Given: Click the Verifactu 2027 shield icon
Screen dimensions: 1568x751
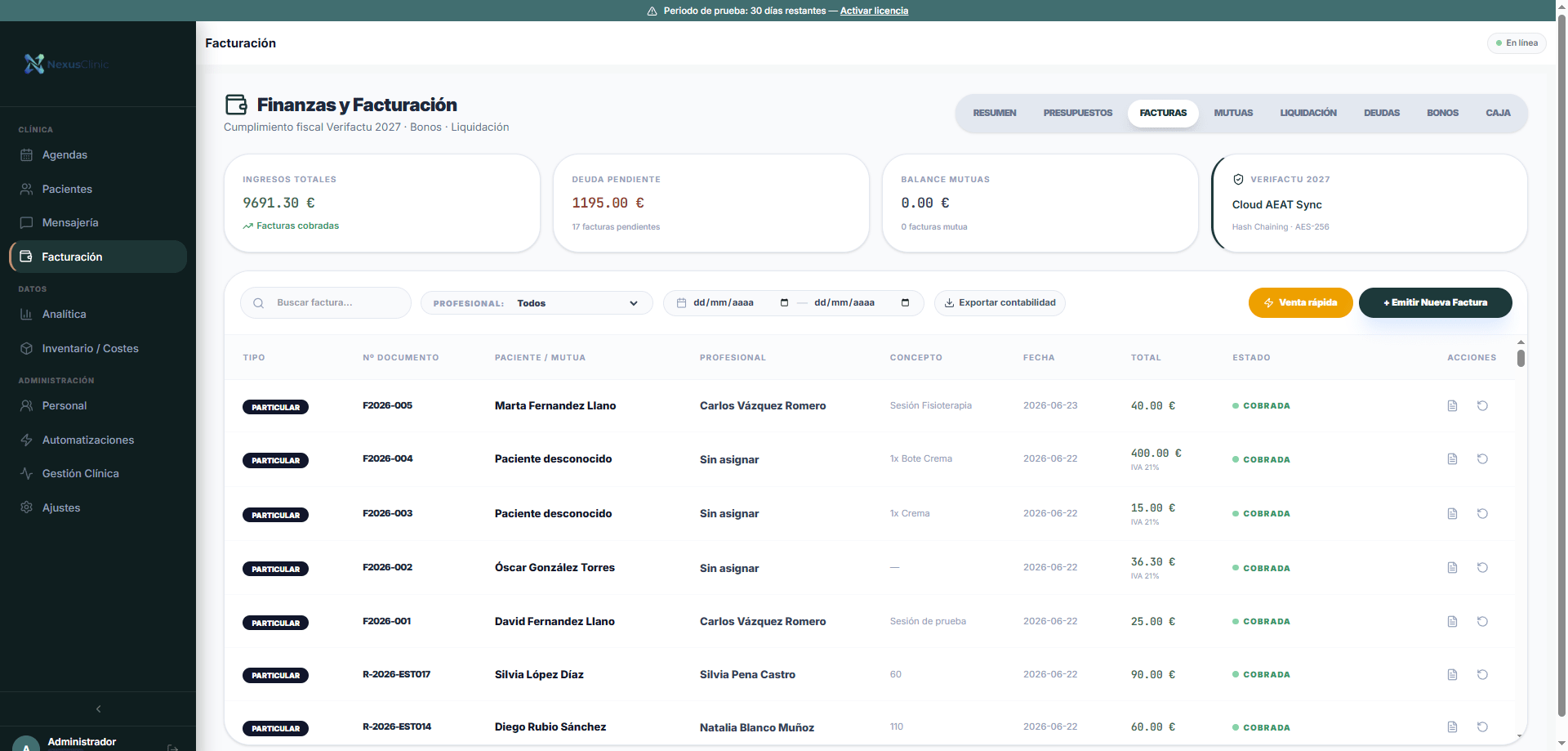Looking at the screenshot, I should click(x=1238, y=179).
